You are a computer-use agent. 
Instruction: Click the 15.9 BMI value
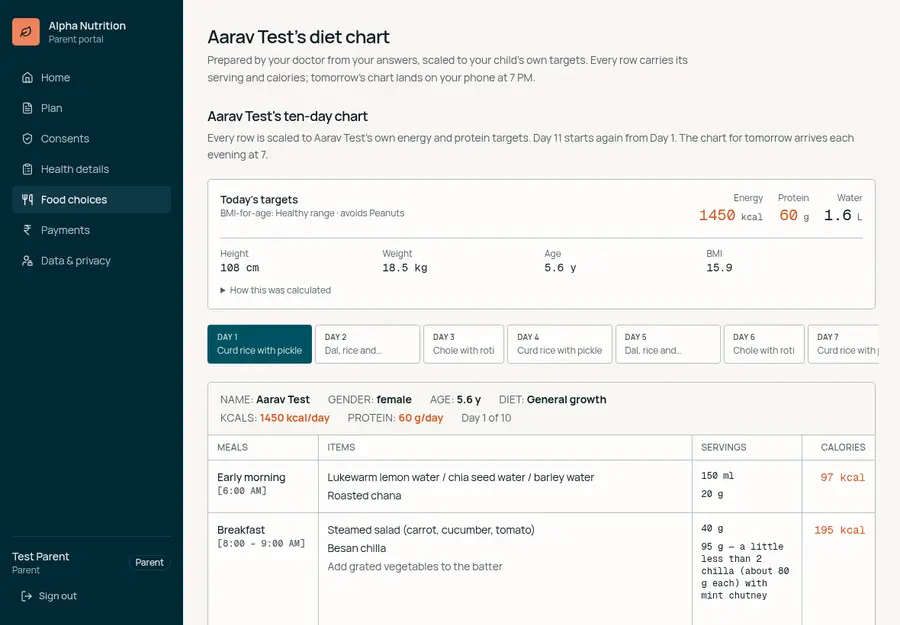[719, 267]
